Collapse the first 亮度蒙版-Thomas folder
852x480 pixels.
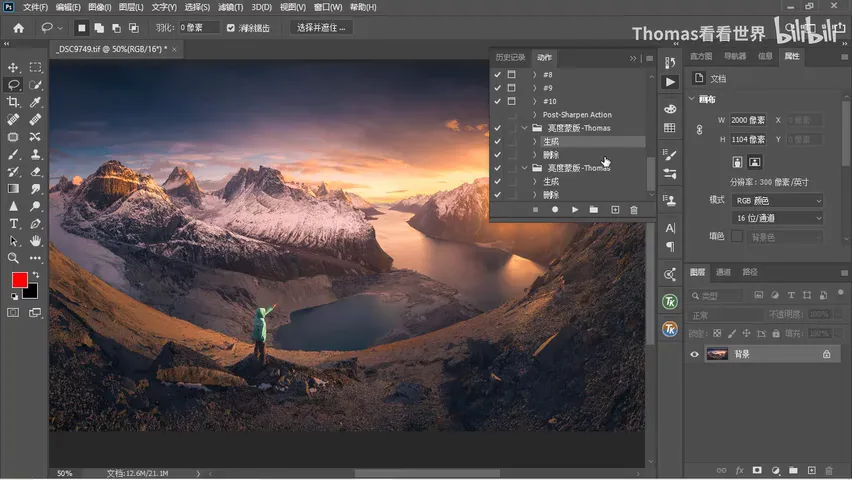524,128
